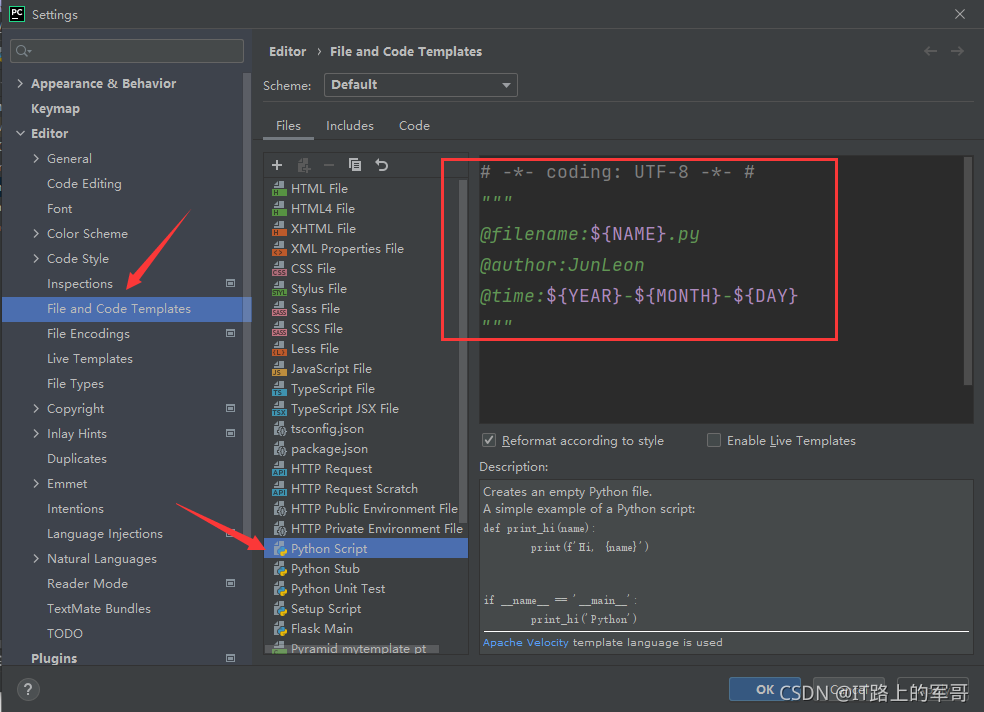Click the XHTML File template icon
The height and width of the screenshot is (712, 984).
(279, 228)
